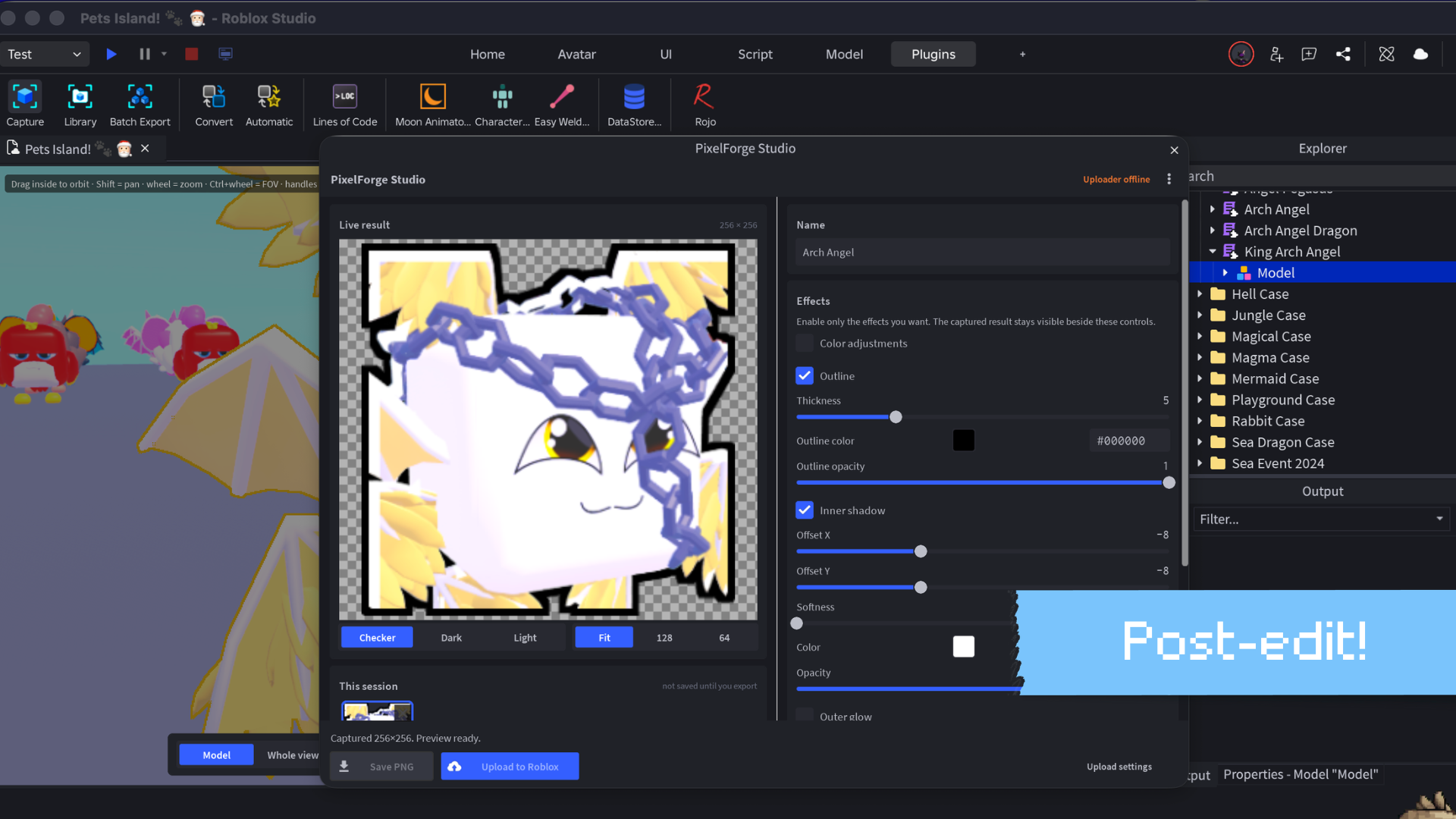Open the Output Filter dropdown
This screenshot has height=819, width=1456.
[x=1322, y=519]
